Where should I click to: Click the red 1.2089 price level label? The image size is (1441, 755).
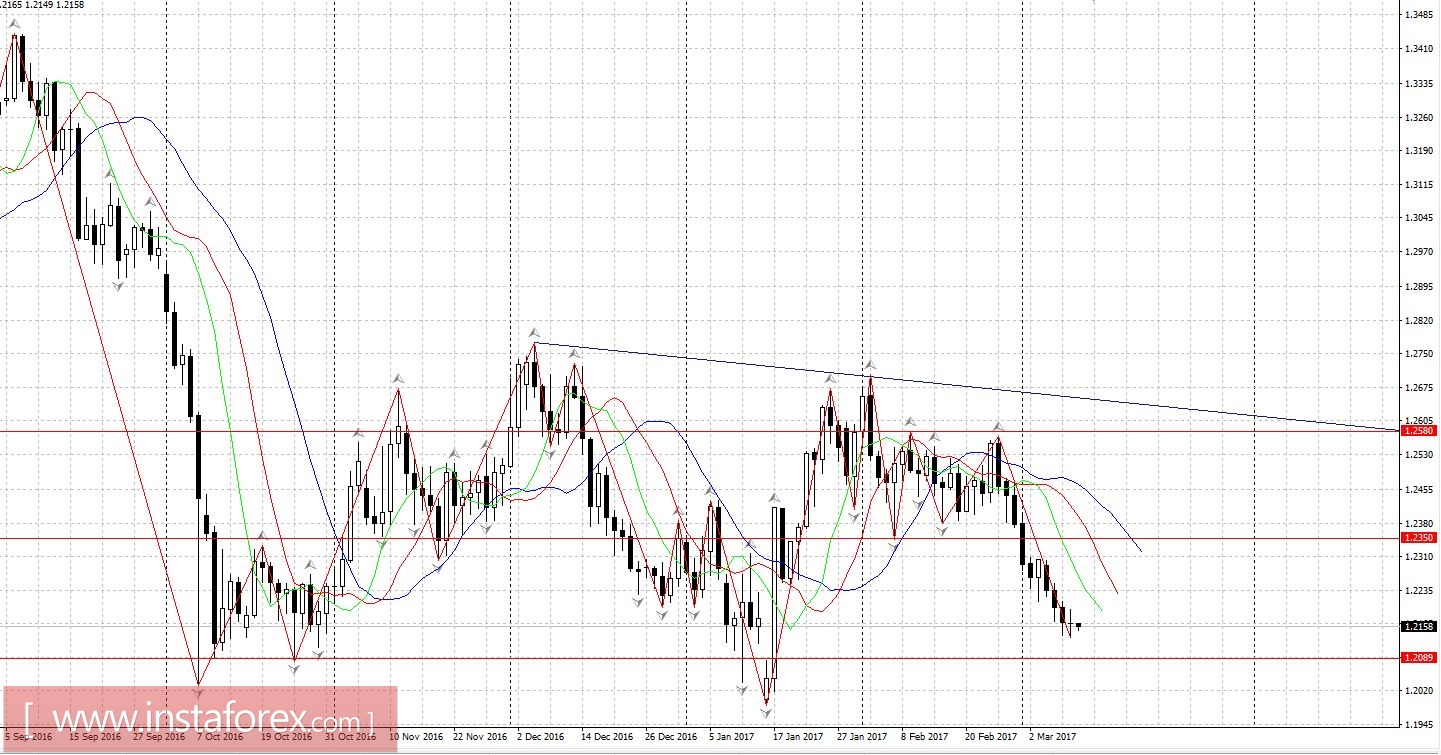click(x=1419, y=658)
